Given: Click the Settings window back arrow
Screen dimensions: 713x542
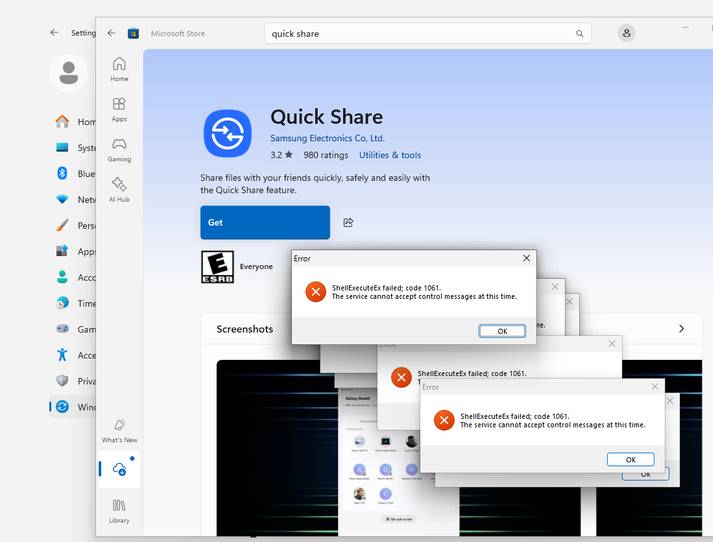Looking at the screenshot, I should [x=55, y=33].
